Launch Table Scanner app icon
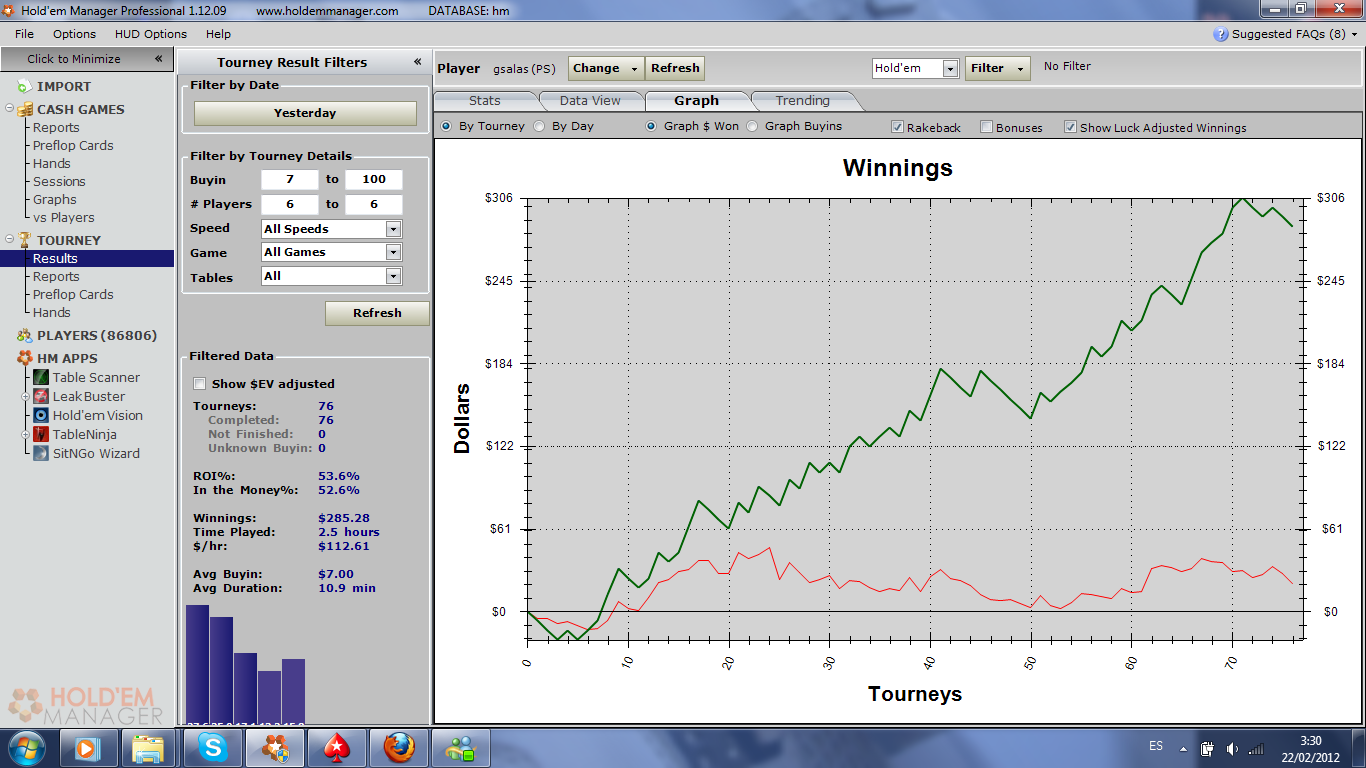The height and width of the screenshot is (768, 1366). pos(41,377)
